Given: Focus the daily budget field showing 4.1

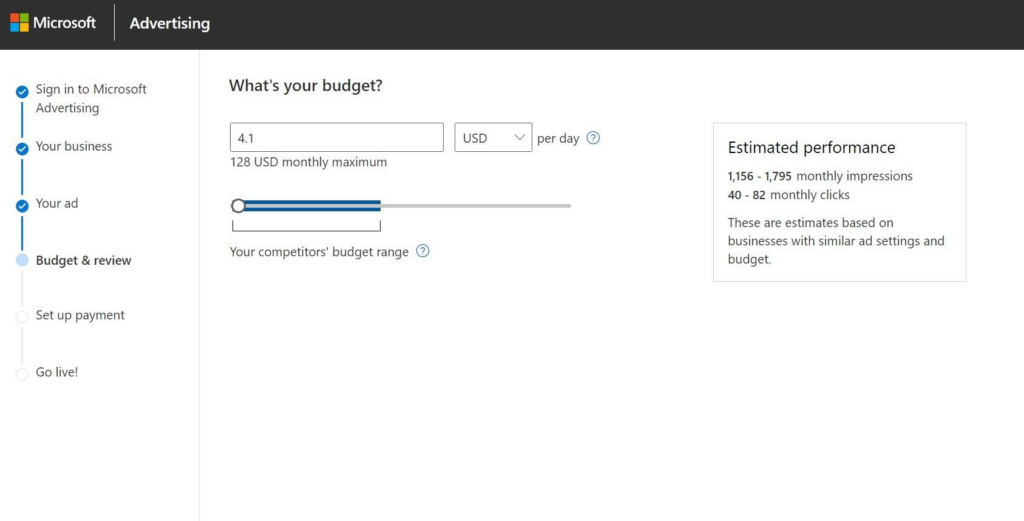Looking at the screenshot, I should [x=337, y=138].
